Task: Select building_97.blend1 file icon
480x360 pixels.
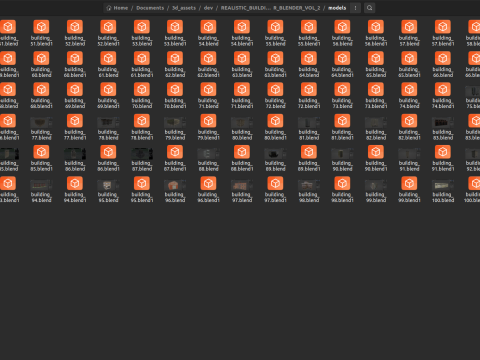Action: click(x=275, y=183)
